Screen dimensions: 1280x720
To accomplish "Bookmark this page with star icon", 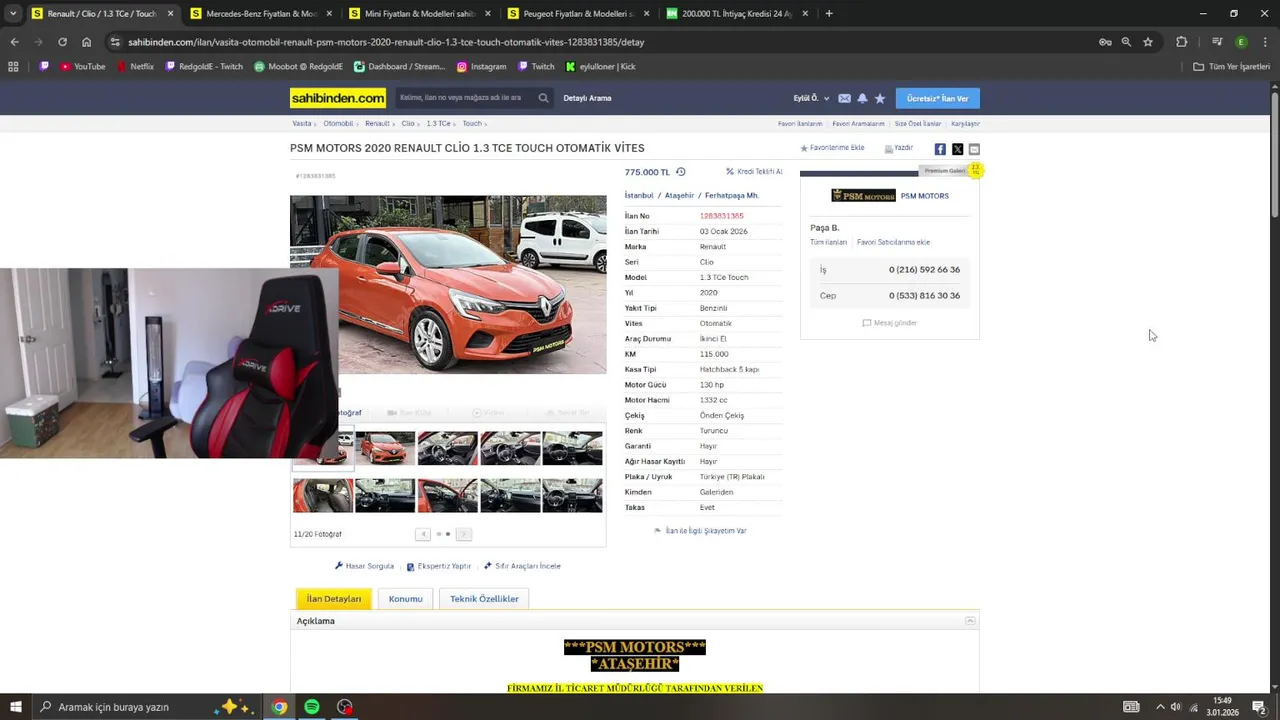I will 1148,42.
